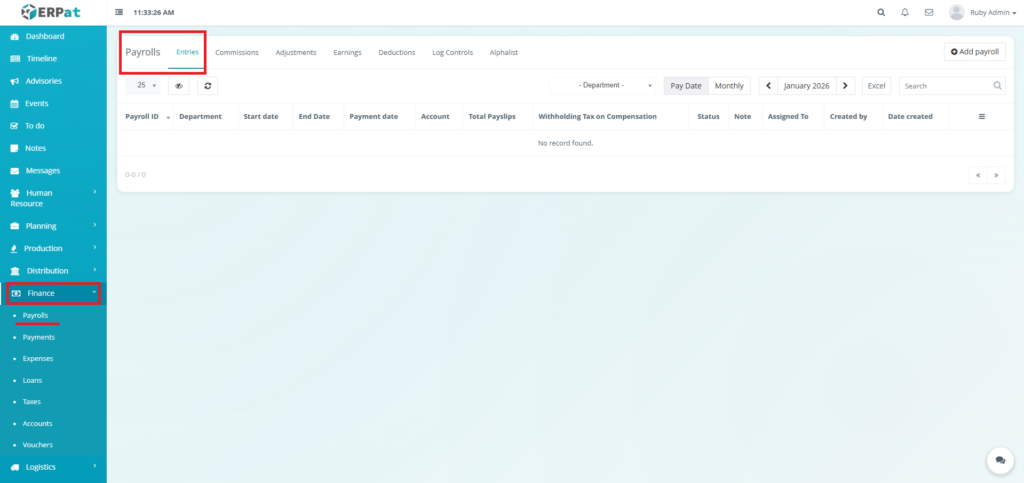Open the Deductions tab

(397, 52)
